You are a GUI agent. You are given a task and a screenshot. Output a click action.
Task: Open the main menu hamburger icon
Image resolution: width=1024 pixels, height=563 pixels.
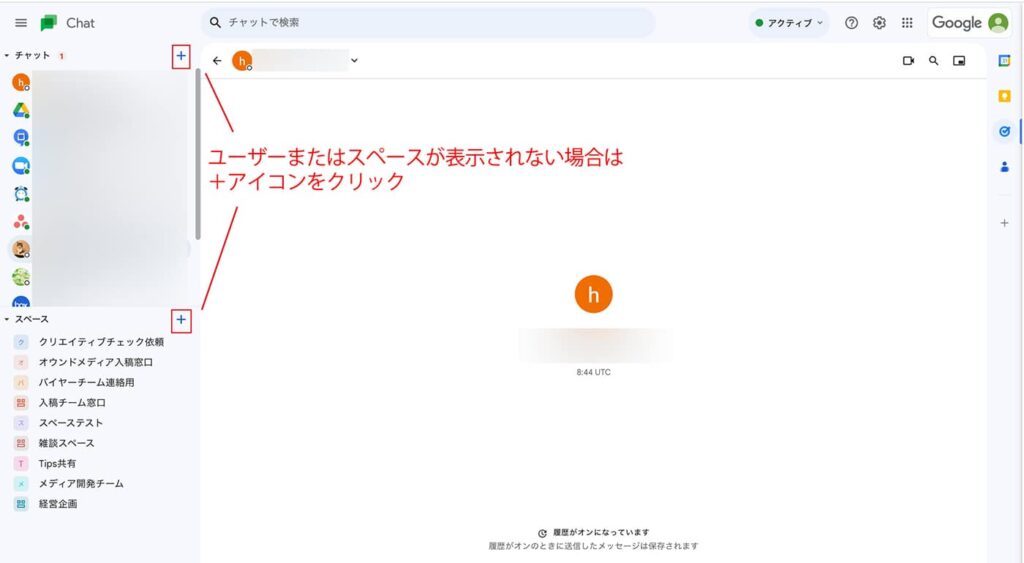[x=21, y=23]
